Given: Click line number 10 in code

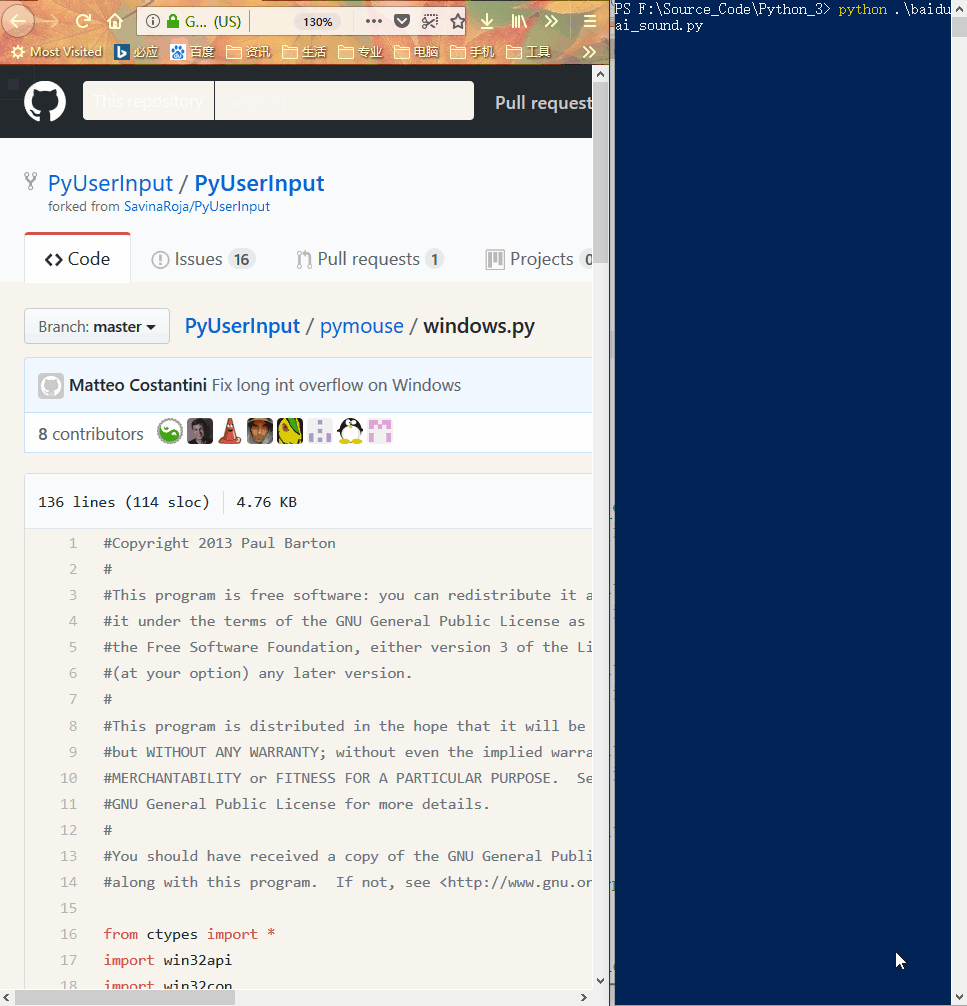Looking at the screenshot, I should click(68, 778).
